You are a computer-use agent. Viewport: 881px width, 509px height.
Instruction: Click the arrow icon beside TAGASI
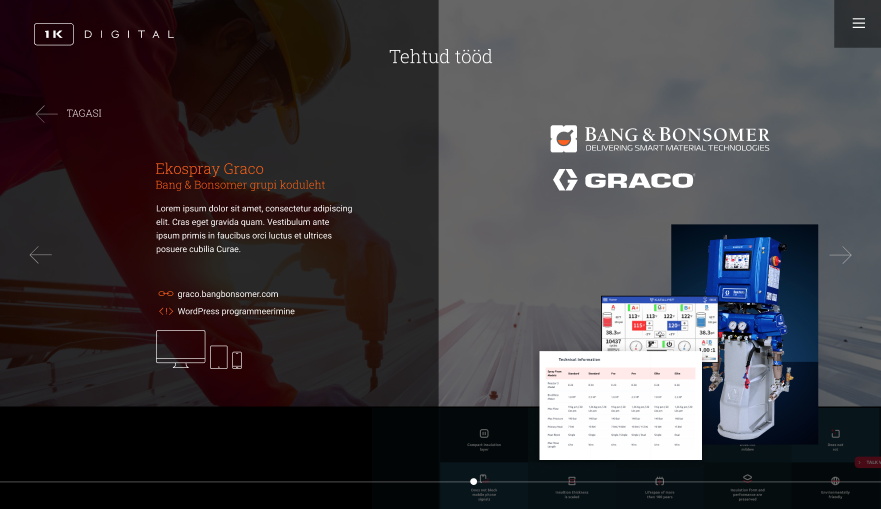click(46, 113)
